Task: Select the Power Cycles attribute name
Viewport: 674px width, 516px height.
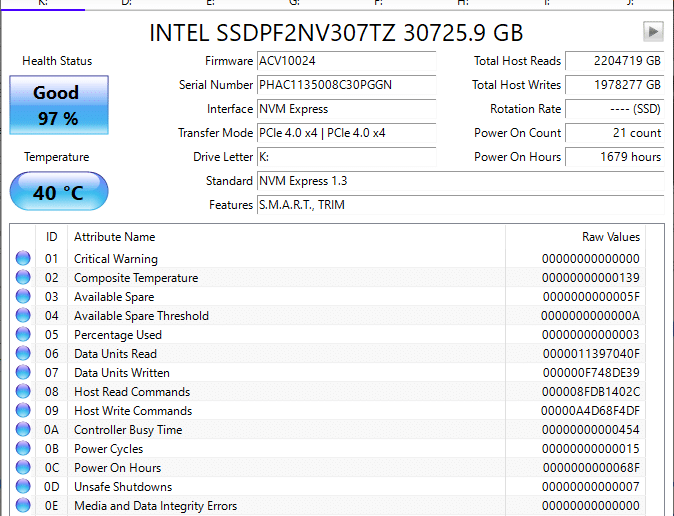Action: click(108, 448)
